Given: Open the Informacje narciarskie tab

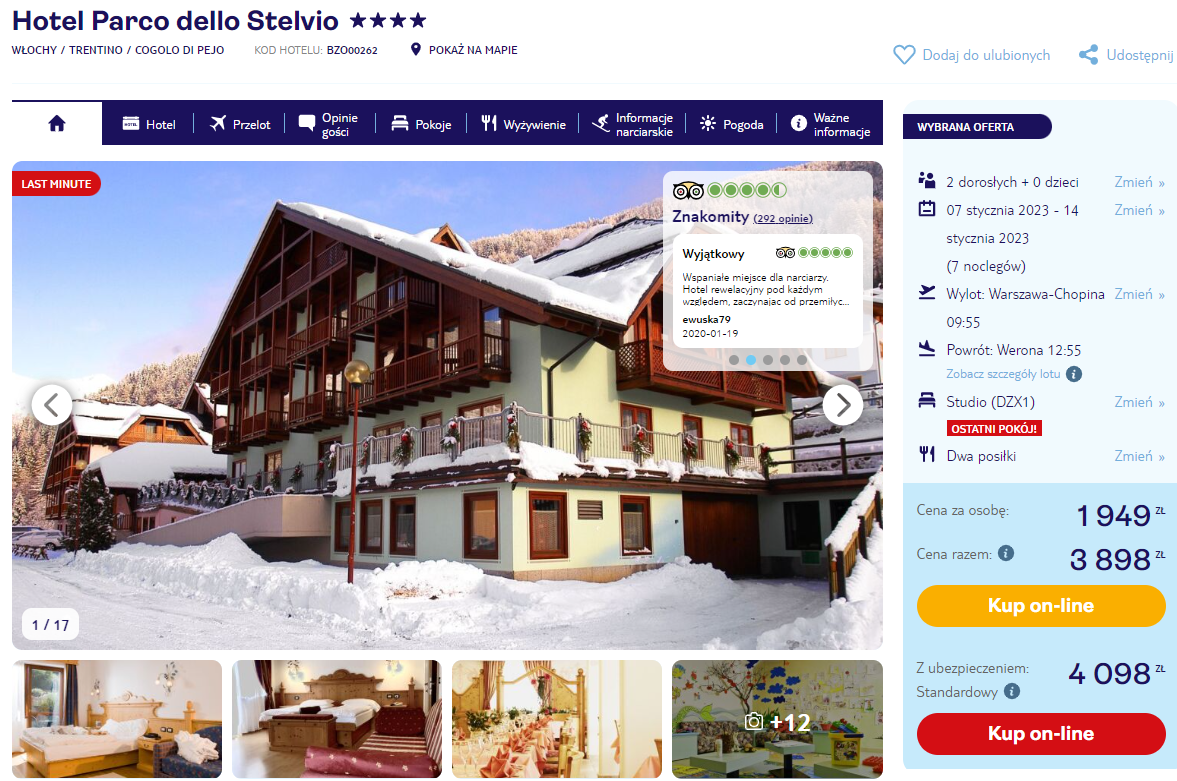Looking at the screenshot, I should pyautogui.click(x=633, y=124).
